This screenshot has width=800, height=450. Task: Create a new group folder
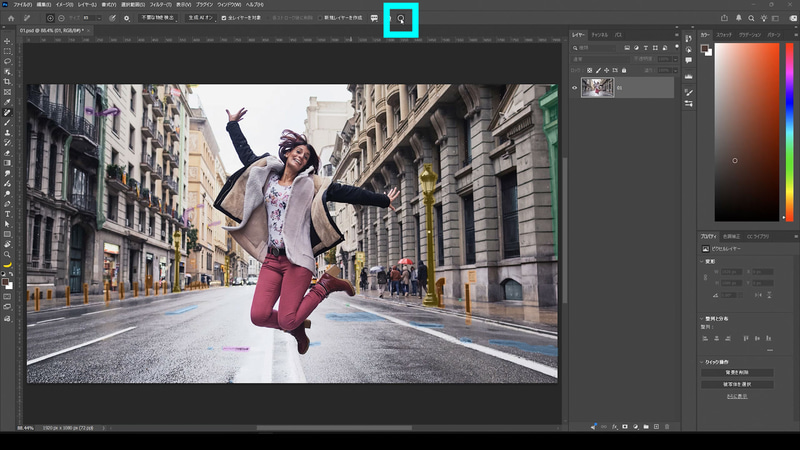(x=646, y=427)
